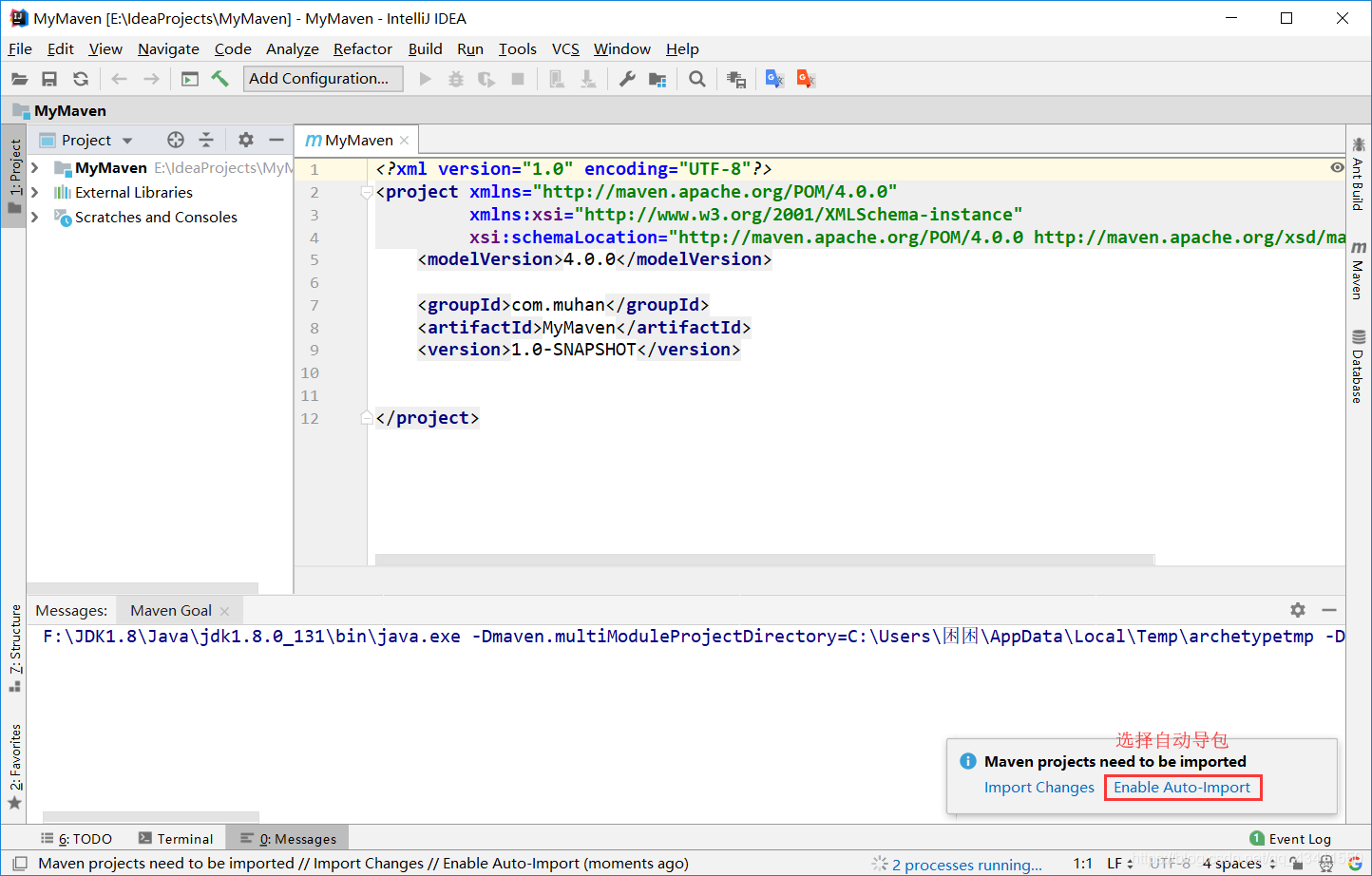
Task: Click the Hector inspector icon in status bar
Action: (1326, 864)
